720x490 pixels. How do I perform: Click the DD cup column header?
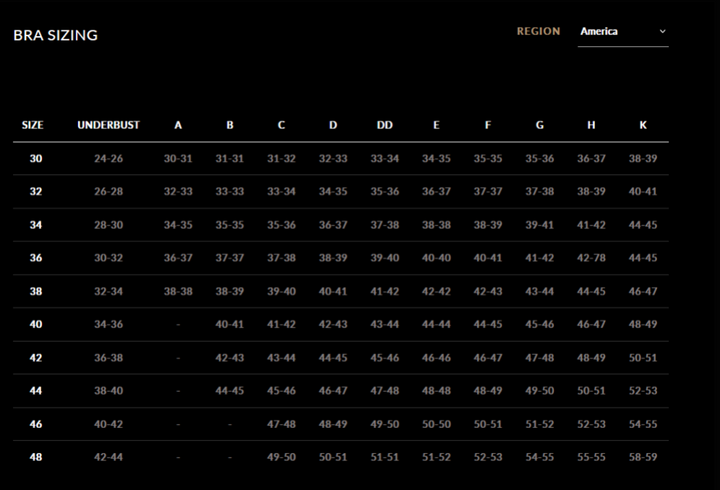(x=385, y=126)
